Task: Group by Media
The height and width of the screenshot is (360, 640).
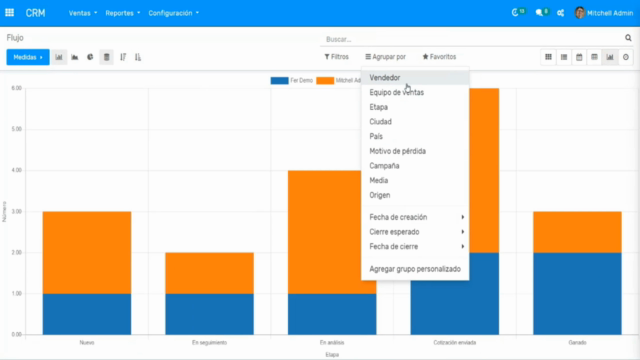Action: coord(415,180)
